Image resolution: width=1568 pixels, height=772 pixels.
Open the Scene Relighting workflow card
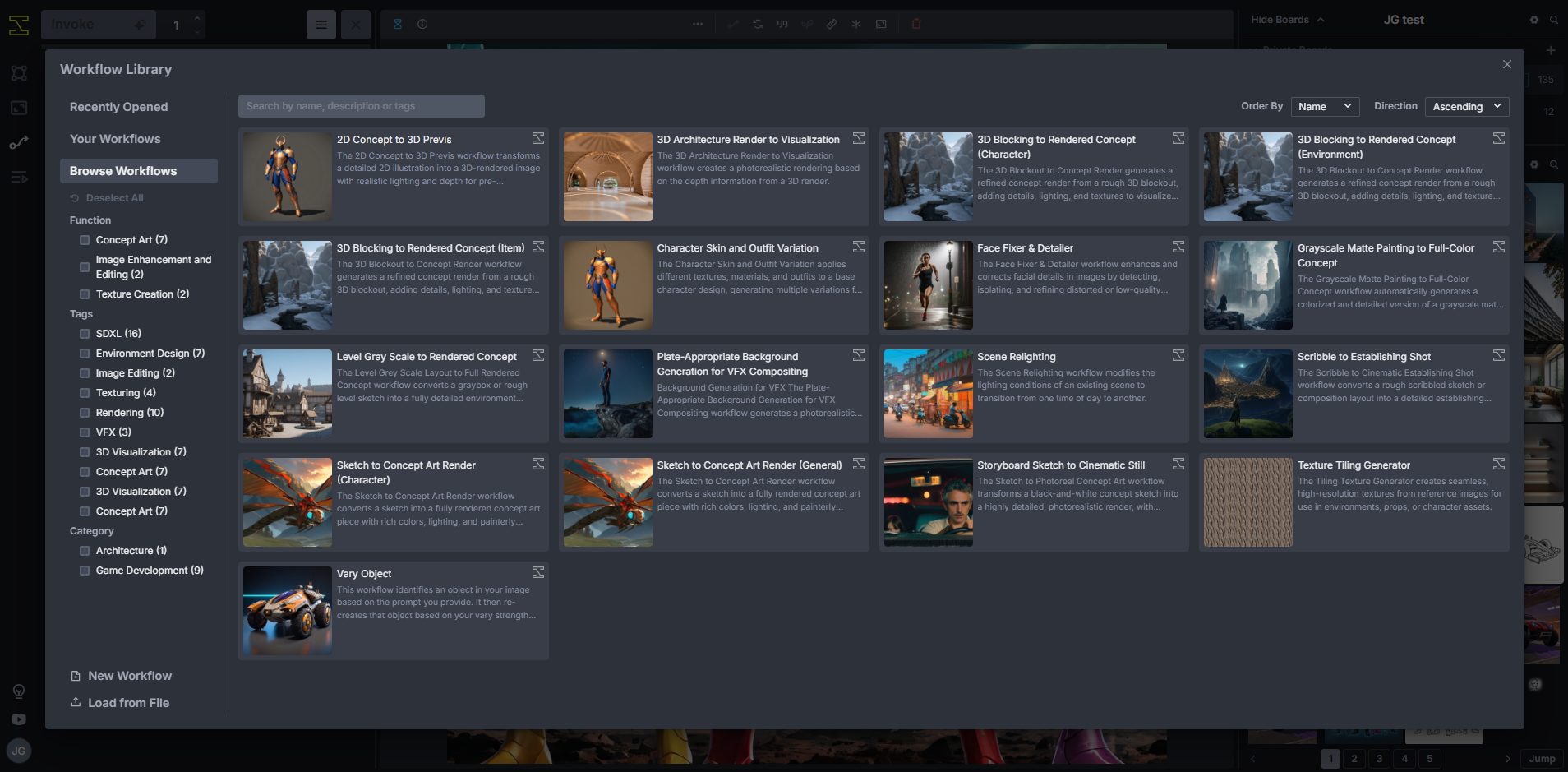1034,394
